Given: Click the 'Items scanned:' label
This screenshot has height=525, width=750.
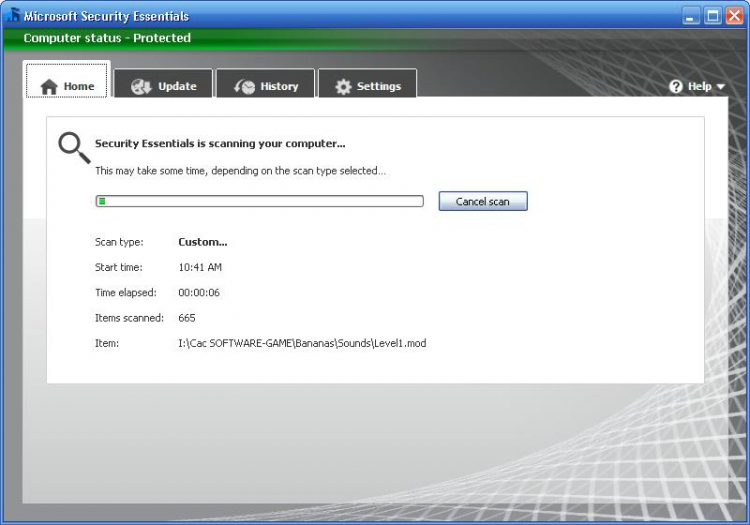Looking at the screenshot, I should coord(129,318).
